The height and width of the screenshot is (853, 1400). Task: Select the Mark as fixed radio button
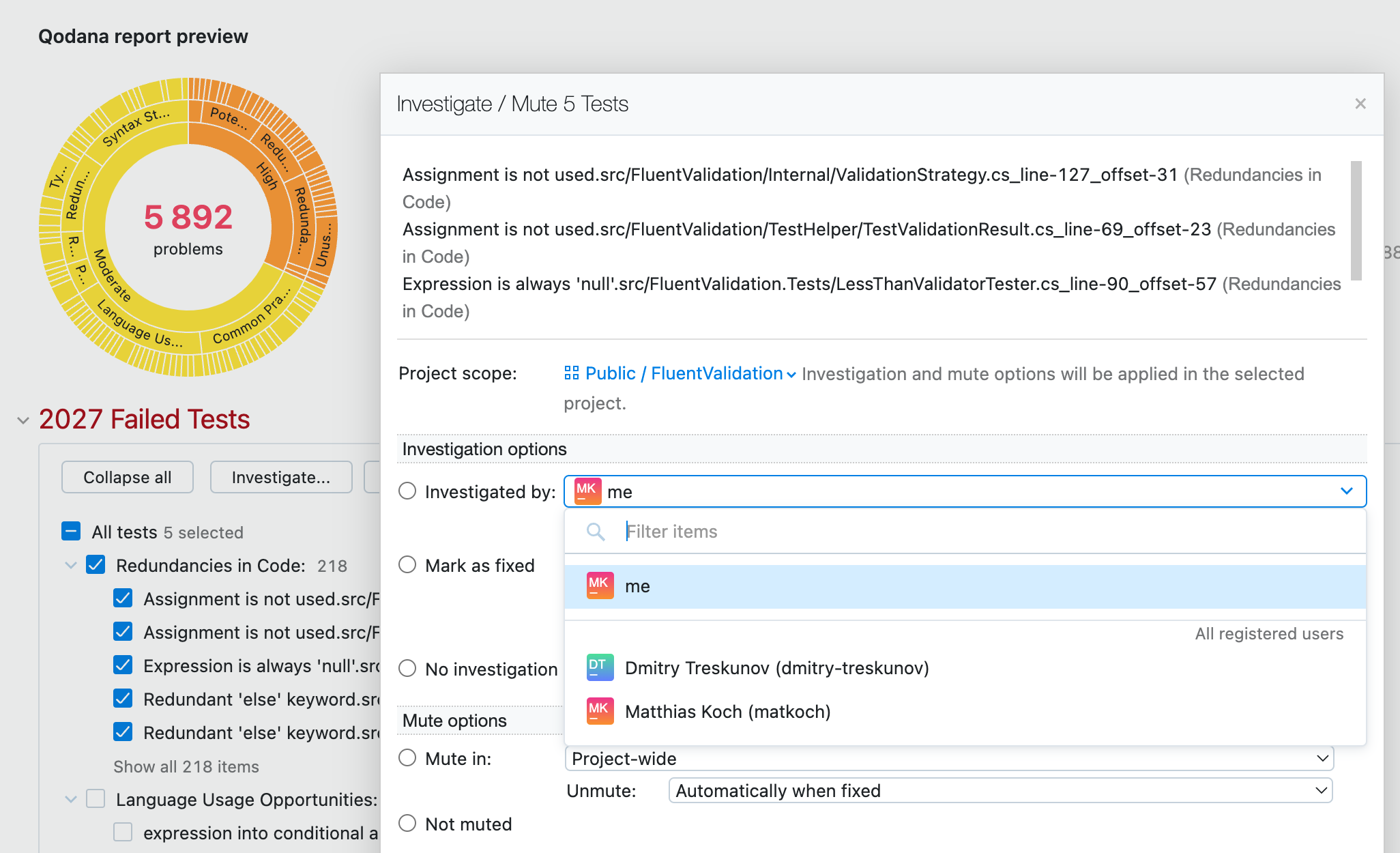point(407,565)
